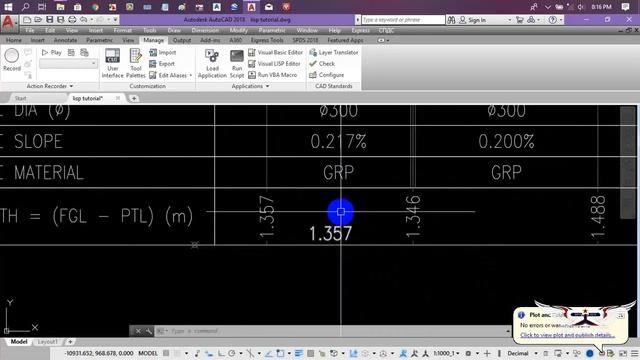Click the close X on command line
640x360 pixels.
pos(138,331)
